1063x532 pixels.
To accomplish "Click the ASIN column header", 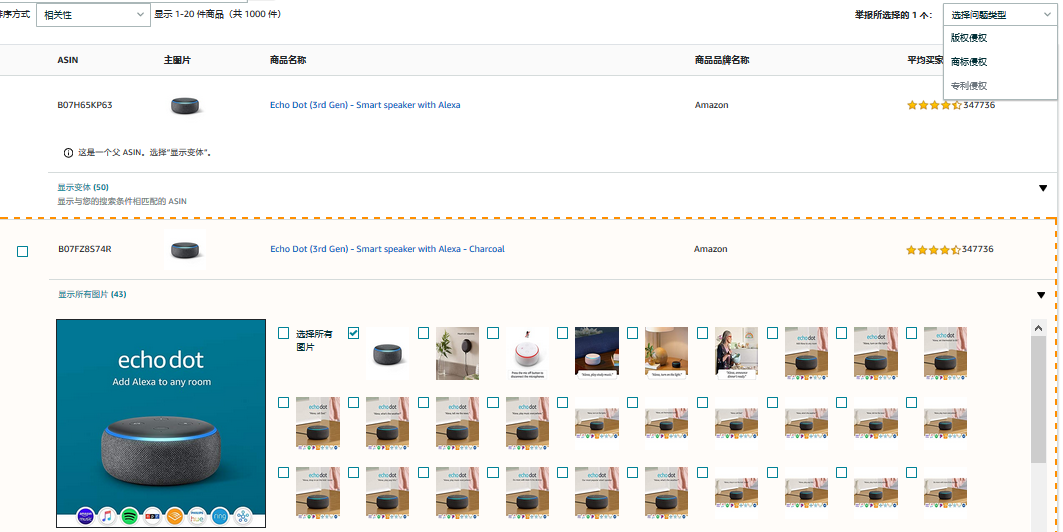I will click(x=68, y=60).
